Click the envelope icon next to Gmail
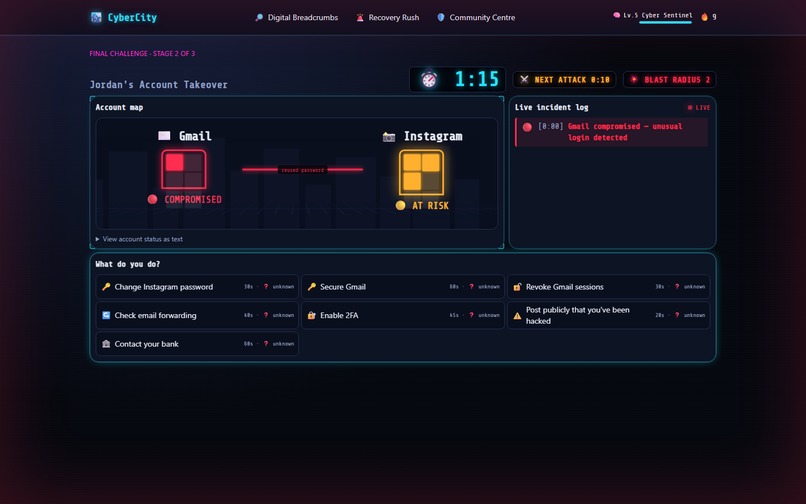The image size is (806, 504). 164,136
